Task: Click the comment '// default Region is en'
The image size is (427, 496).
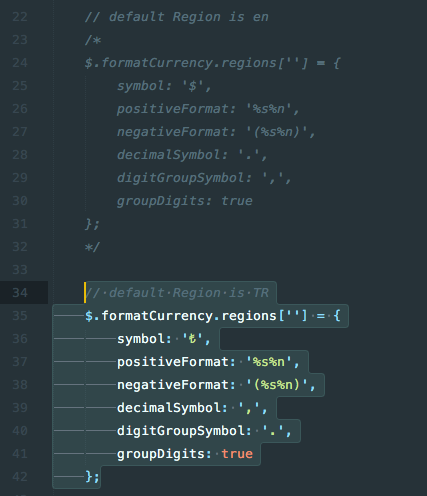Action: click(x=177, y=17)
